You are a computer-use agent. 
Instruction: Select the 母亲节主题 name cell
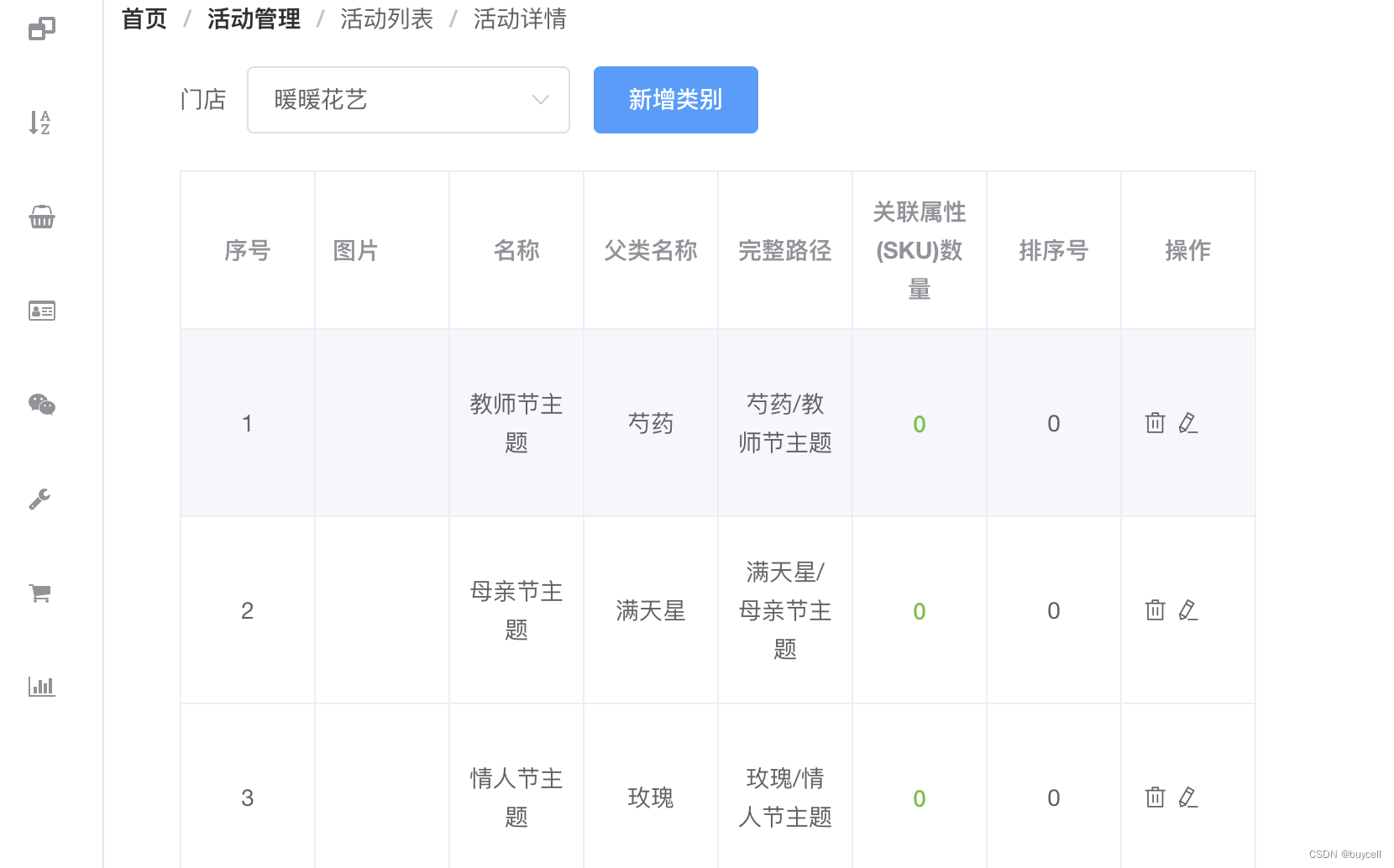click(x=516, y=610)
